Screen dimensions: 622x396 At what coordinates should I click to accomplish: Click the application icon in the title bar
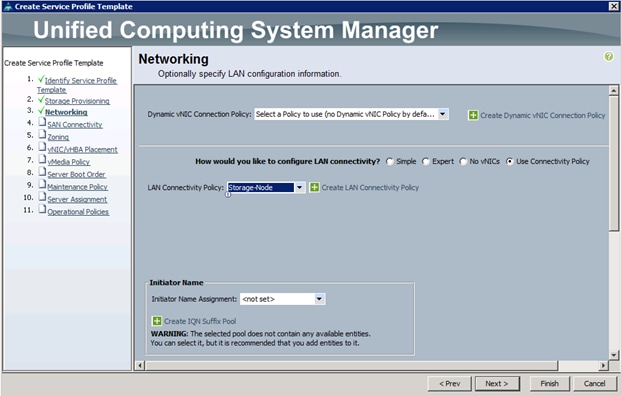8,6
